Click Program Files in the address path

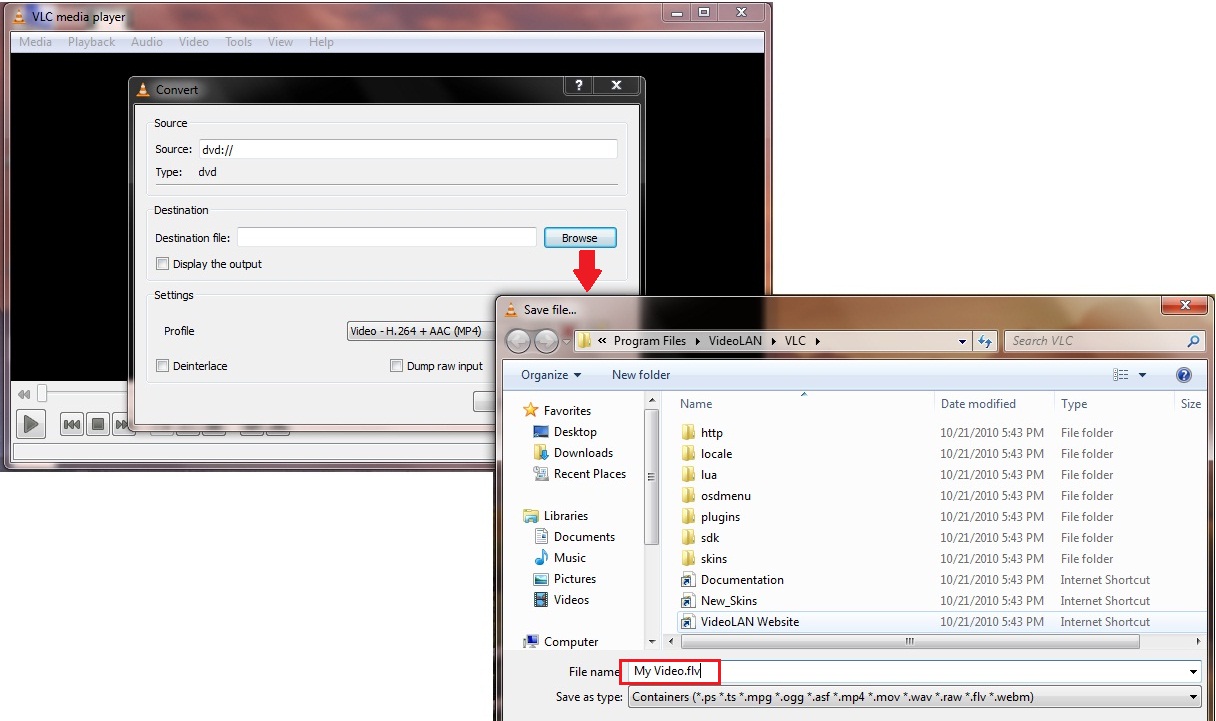pyautogui.click(x=650, y=341)
